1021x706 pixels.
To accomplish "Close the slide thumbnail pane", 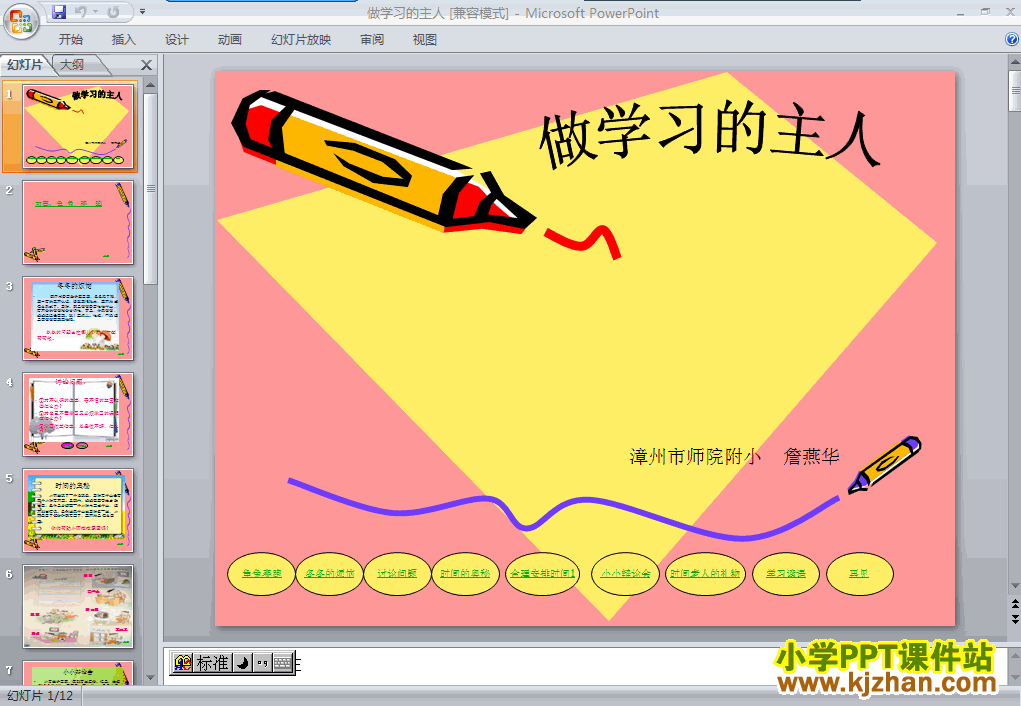I will click(x=147, y=65).
